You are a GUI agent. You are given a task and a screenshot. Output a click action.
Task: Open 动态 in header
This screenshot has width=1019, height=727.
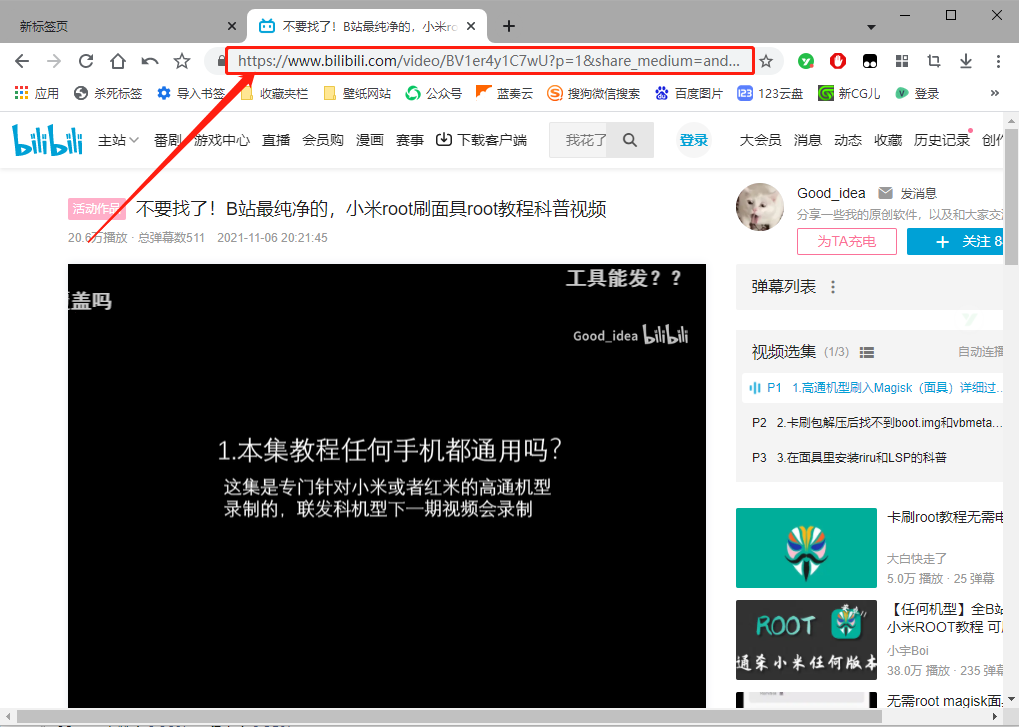[x=847, y=140]
